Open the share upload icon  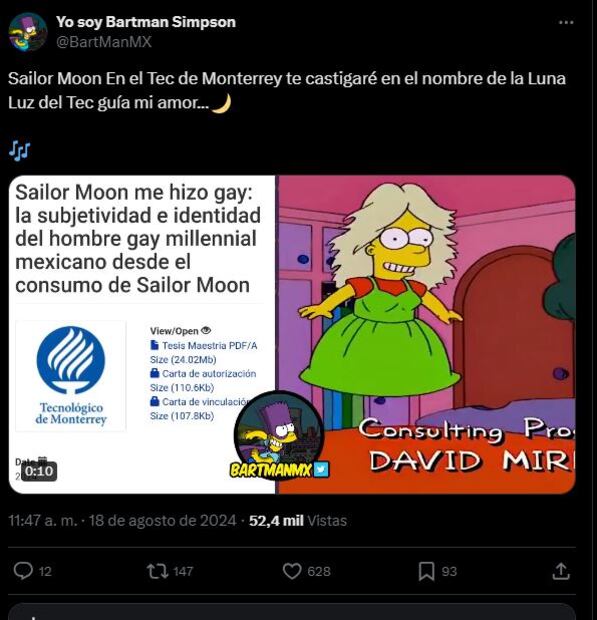click(x=561, y=571)
